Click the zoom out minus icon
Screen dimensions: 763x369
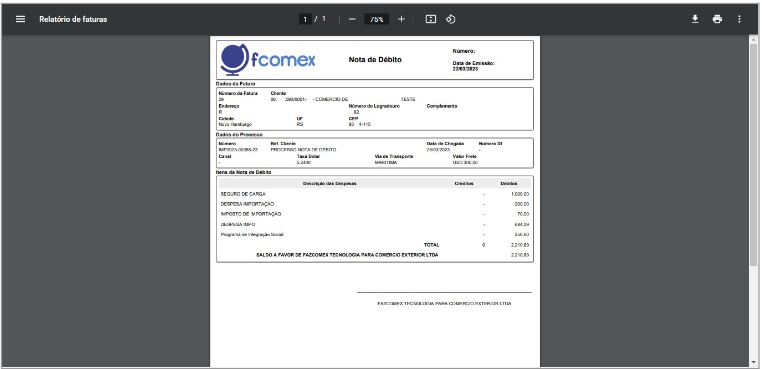coord(353,19)
